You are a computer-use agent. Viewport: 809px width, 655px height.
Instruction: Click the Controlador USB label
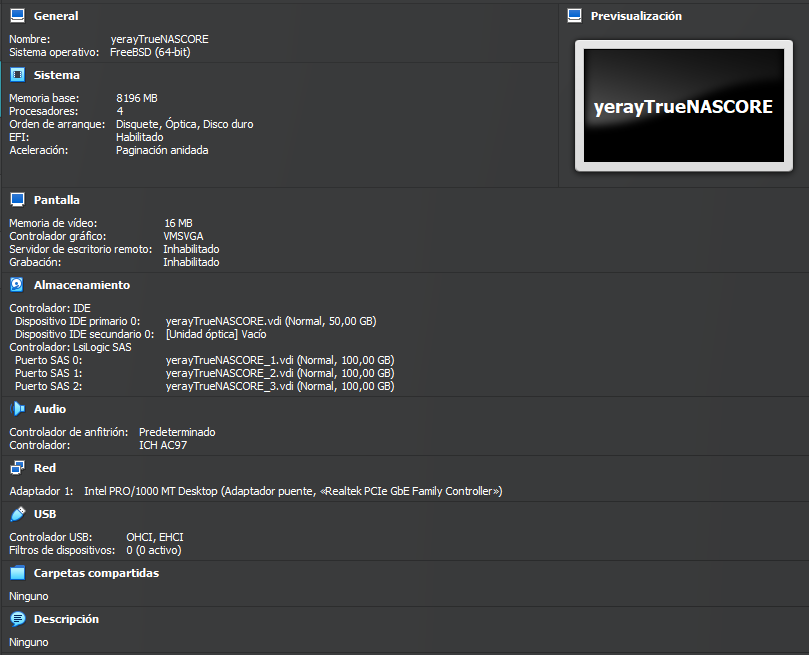[51, 537]
